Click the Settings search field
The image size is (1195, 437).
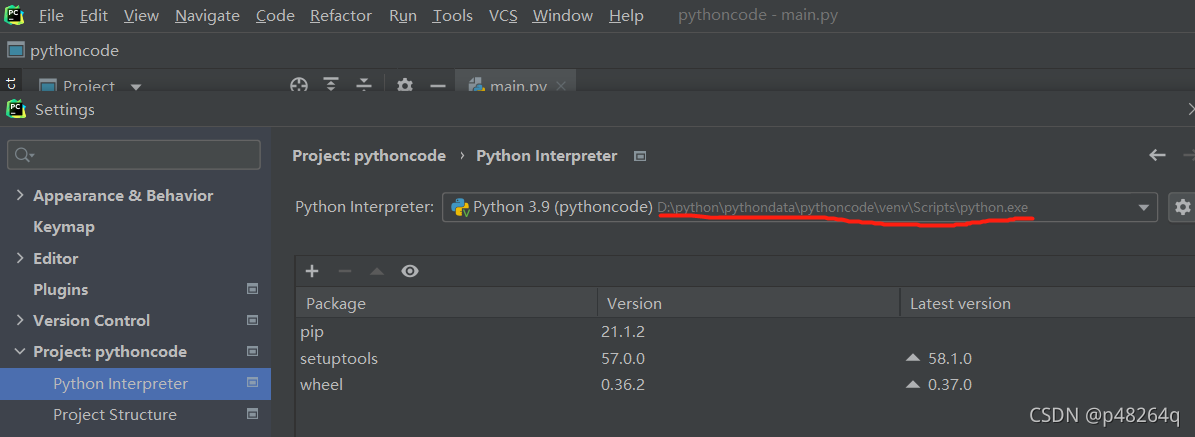point(134,155)
